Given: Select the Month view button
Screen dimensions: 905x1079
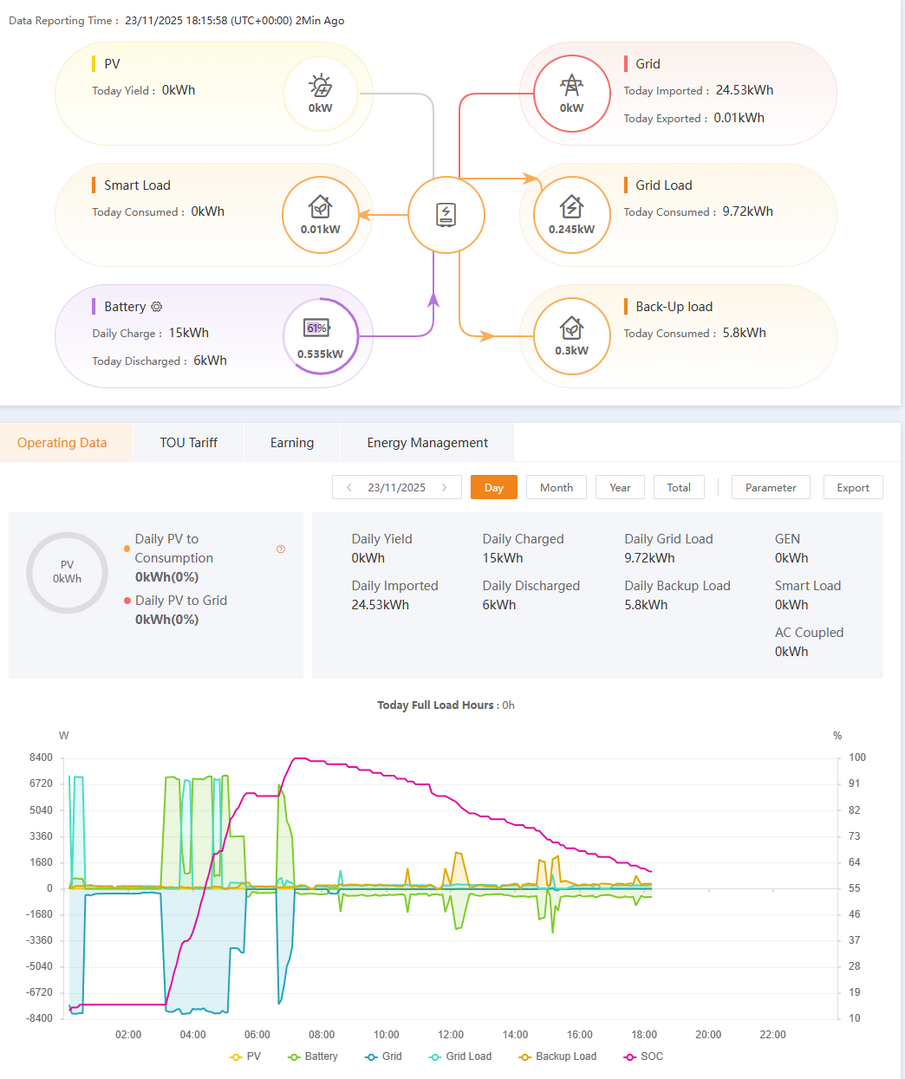Looking at the screenshot, I should click(556, 488).
